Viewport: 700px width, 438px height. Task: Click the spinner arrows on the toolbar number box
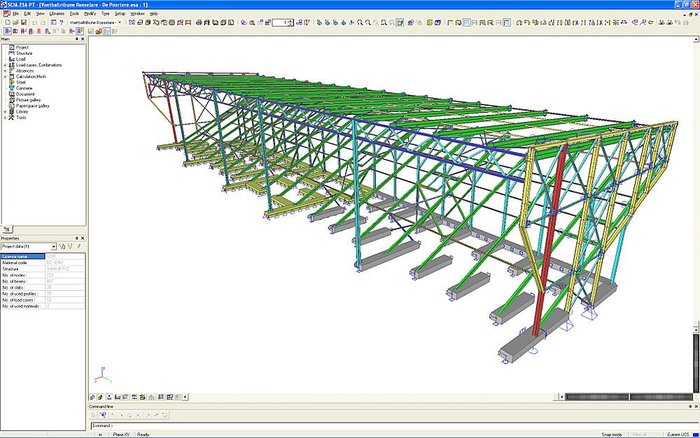tap(291, 22)
